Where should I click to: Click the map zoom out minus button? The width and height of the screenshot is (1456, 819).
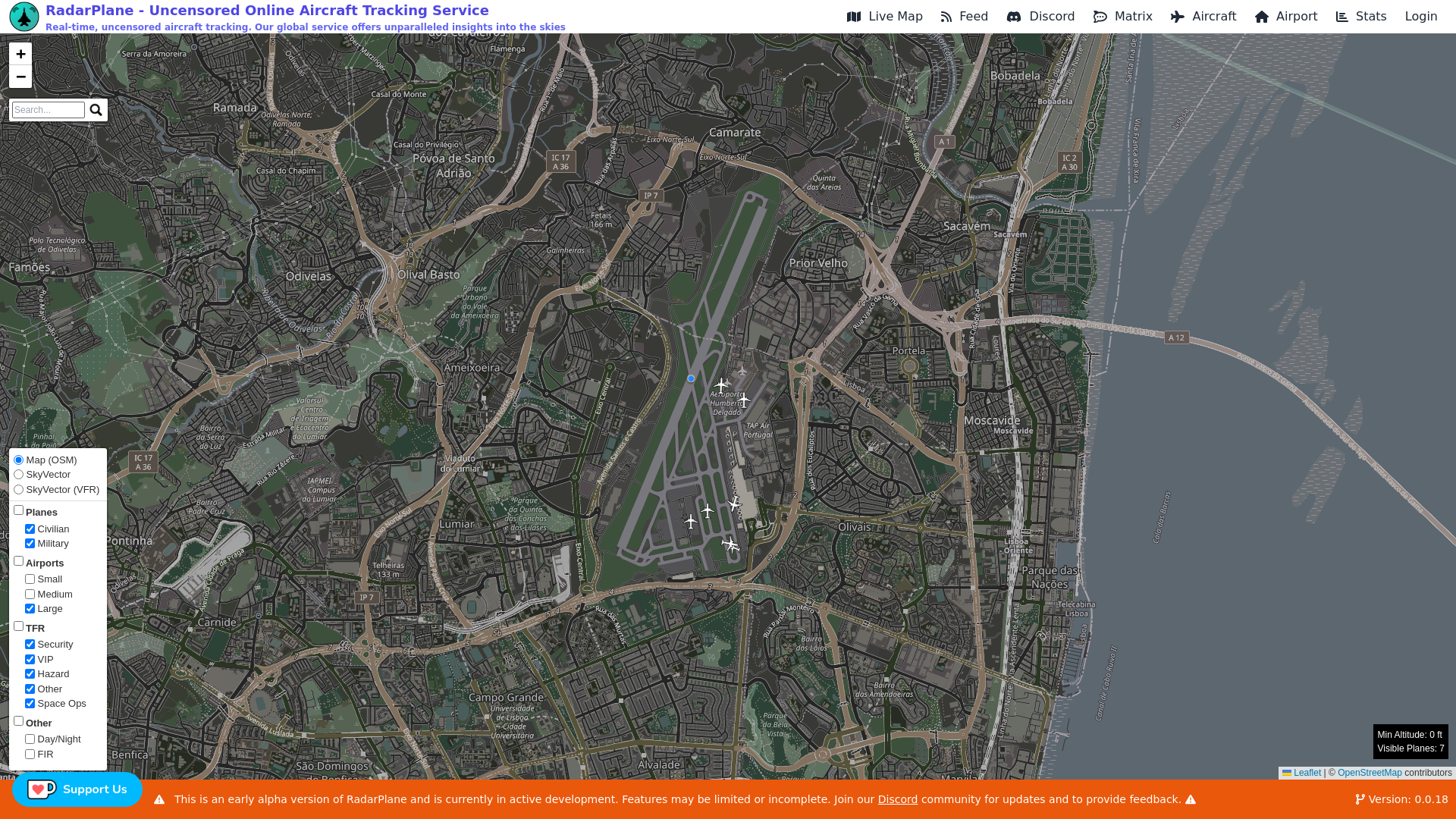coord(20,77)
